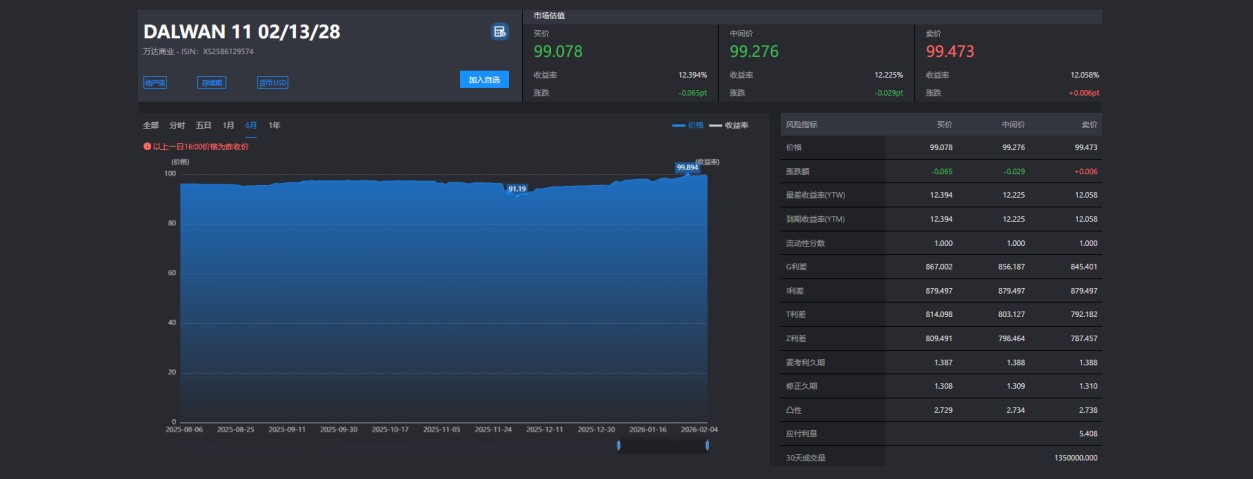1253x479 pixels.
Task: Click the 存续期 tag
Action: tap(212, 83)
